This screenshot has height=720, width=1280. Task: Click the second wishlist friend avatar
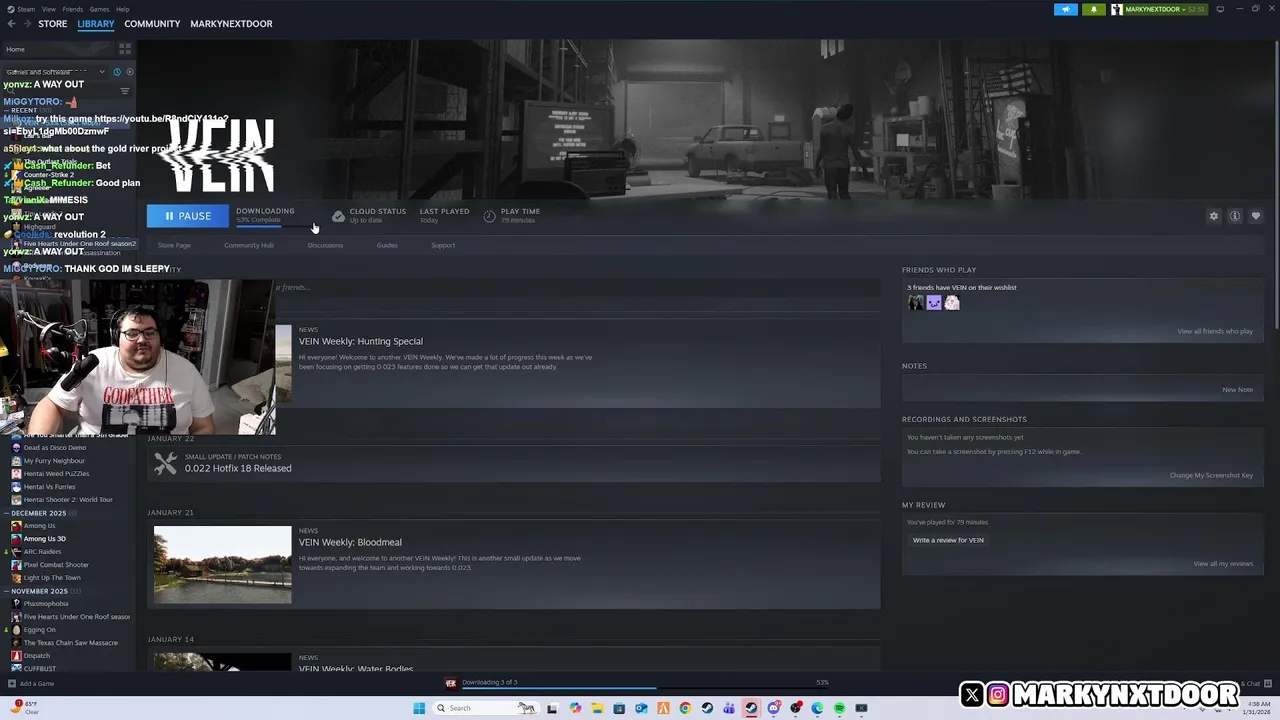pyautogui.click(x=934, y=302)
